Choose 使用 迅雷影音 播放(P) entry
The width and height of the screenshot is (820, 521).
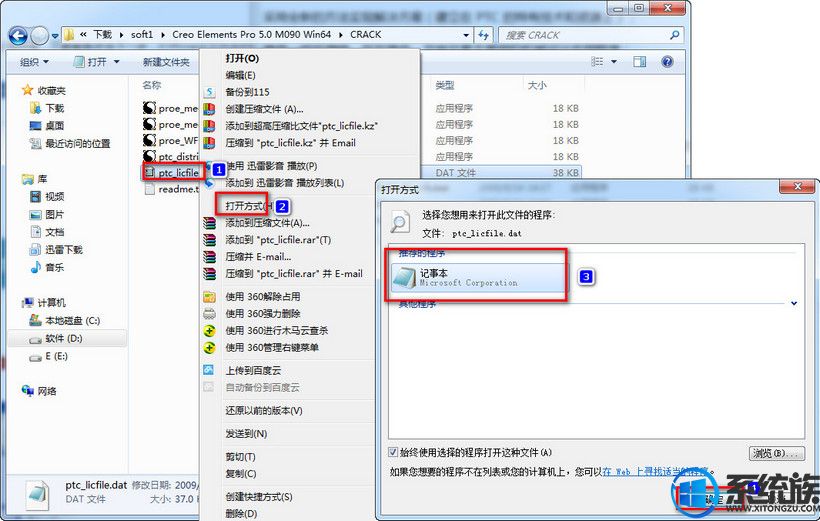pyautogui.click(x=272, y=166)
